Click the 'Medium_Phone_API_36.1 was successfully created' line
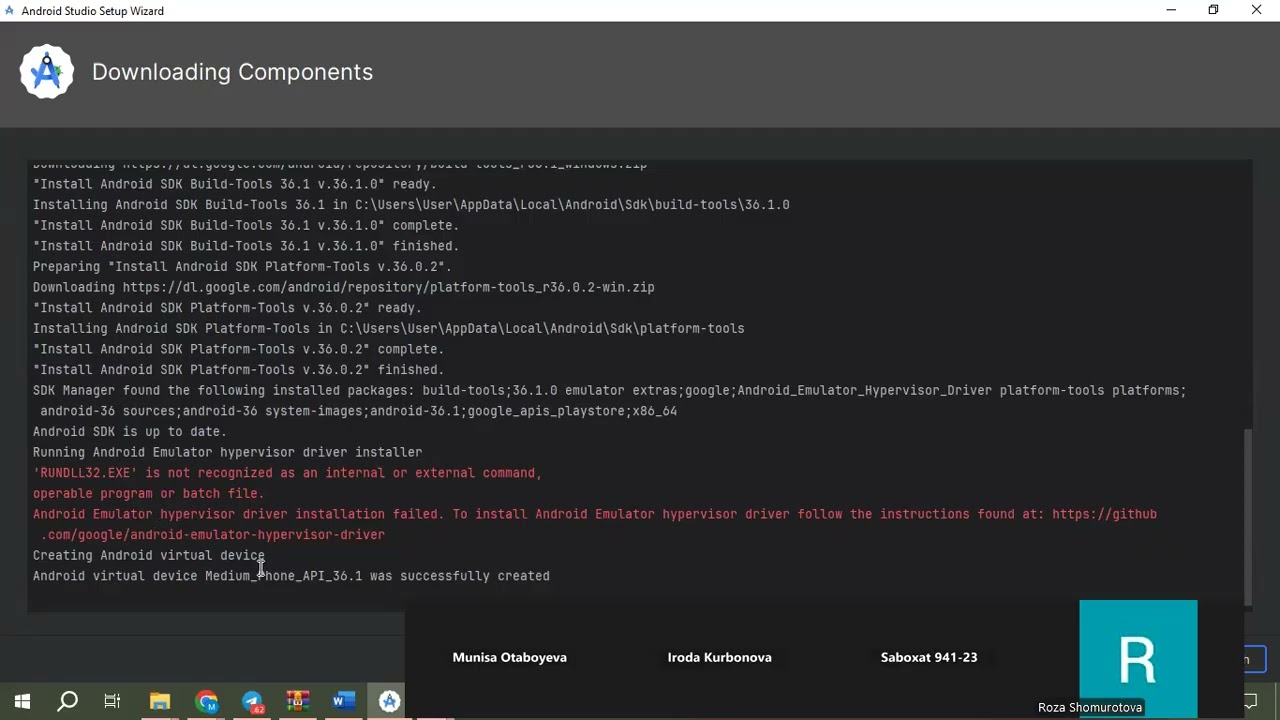The width and height of the screenshot is (1280, 720). [x=291, y=576]
